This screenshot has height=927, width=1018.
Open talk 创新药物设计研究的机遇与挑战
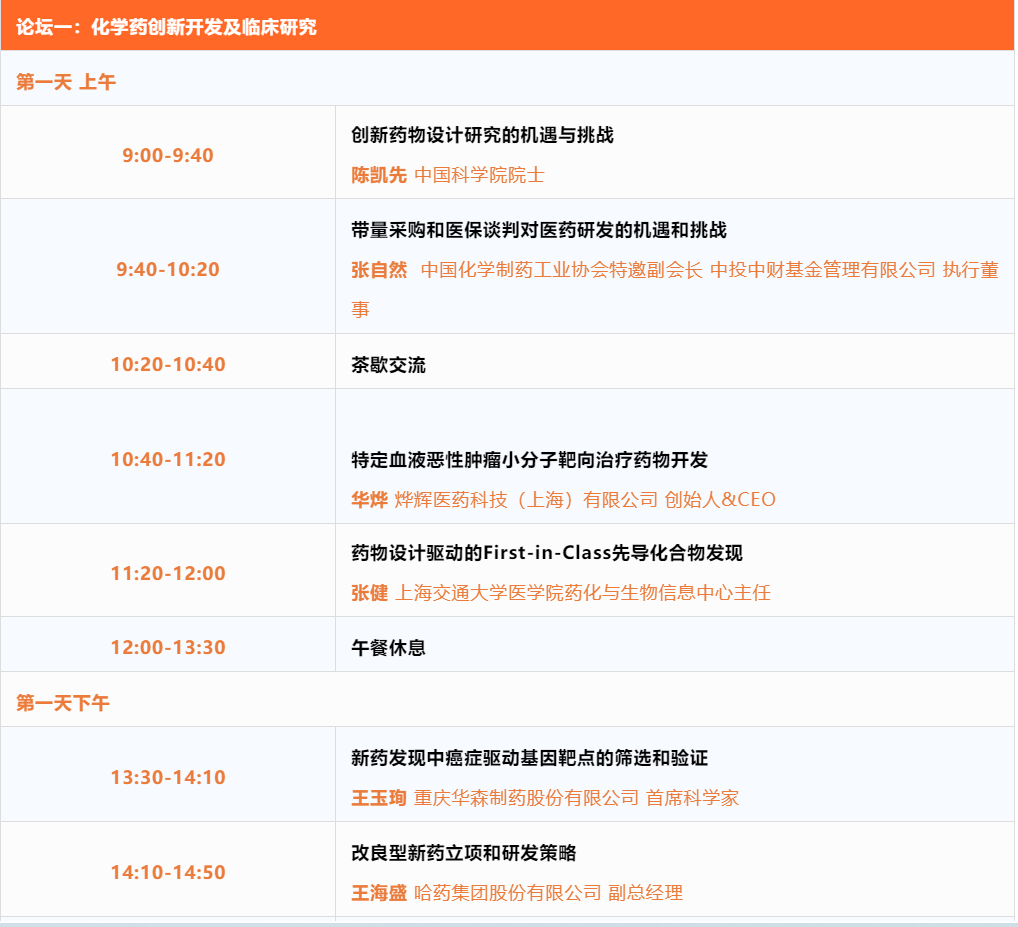tap(482, 135)
